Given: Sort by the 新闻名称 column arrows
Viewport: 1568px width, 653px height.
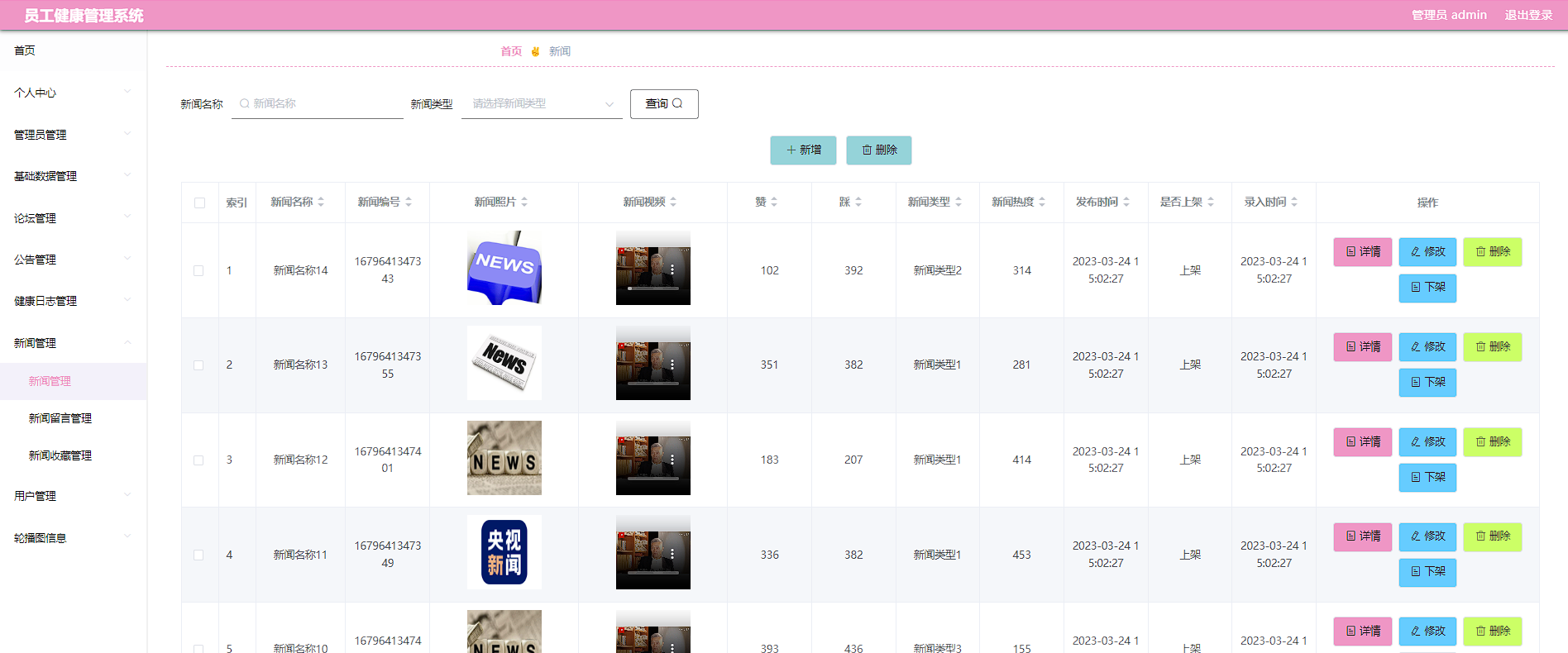Looking at the screenshot, I should [321, 202].
